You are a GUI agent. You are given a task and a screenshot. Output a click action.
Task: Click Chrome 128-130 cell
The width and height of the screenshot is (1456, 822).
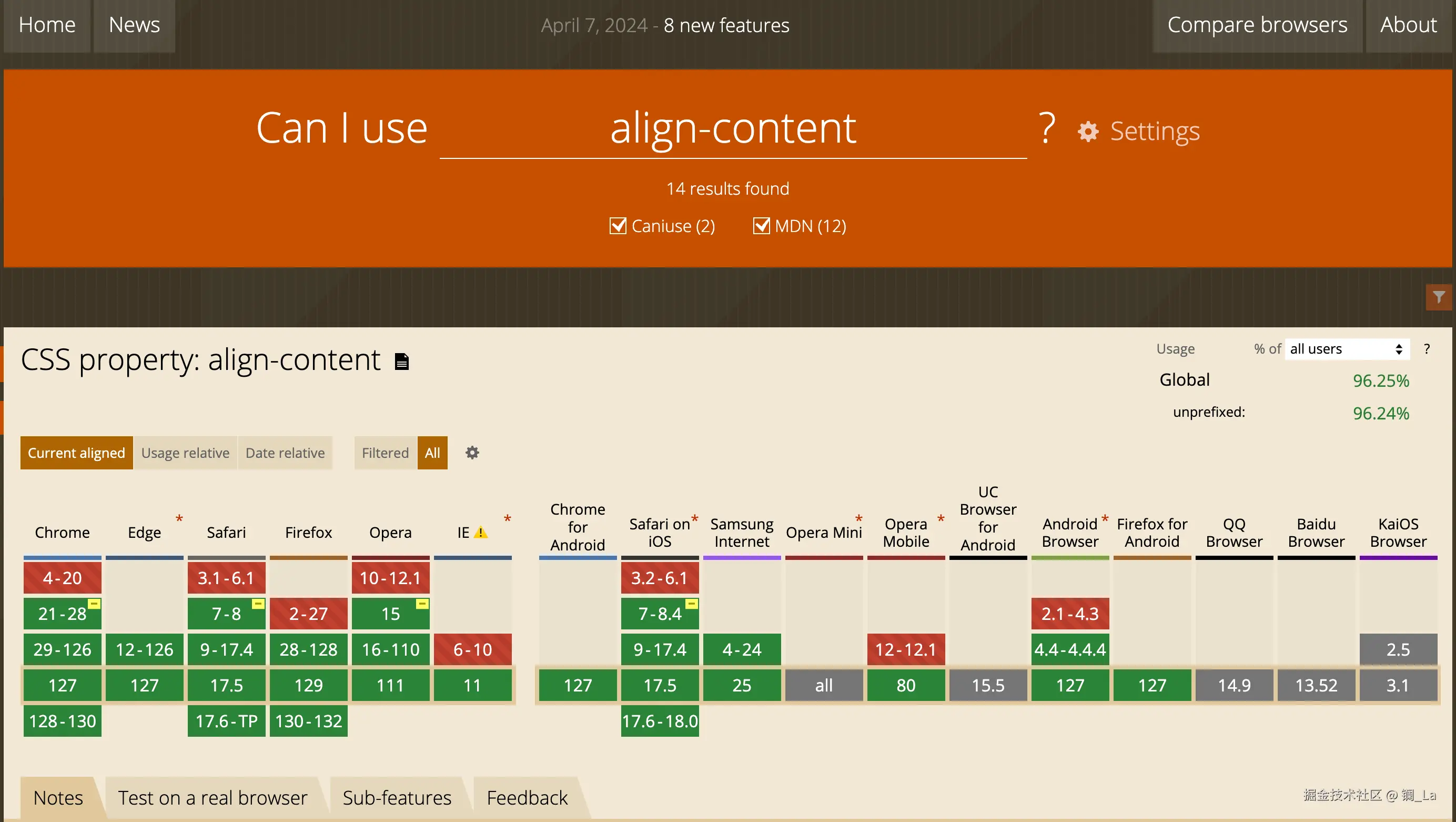[62, 721]
